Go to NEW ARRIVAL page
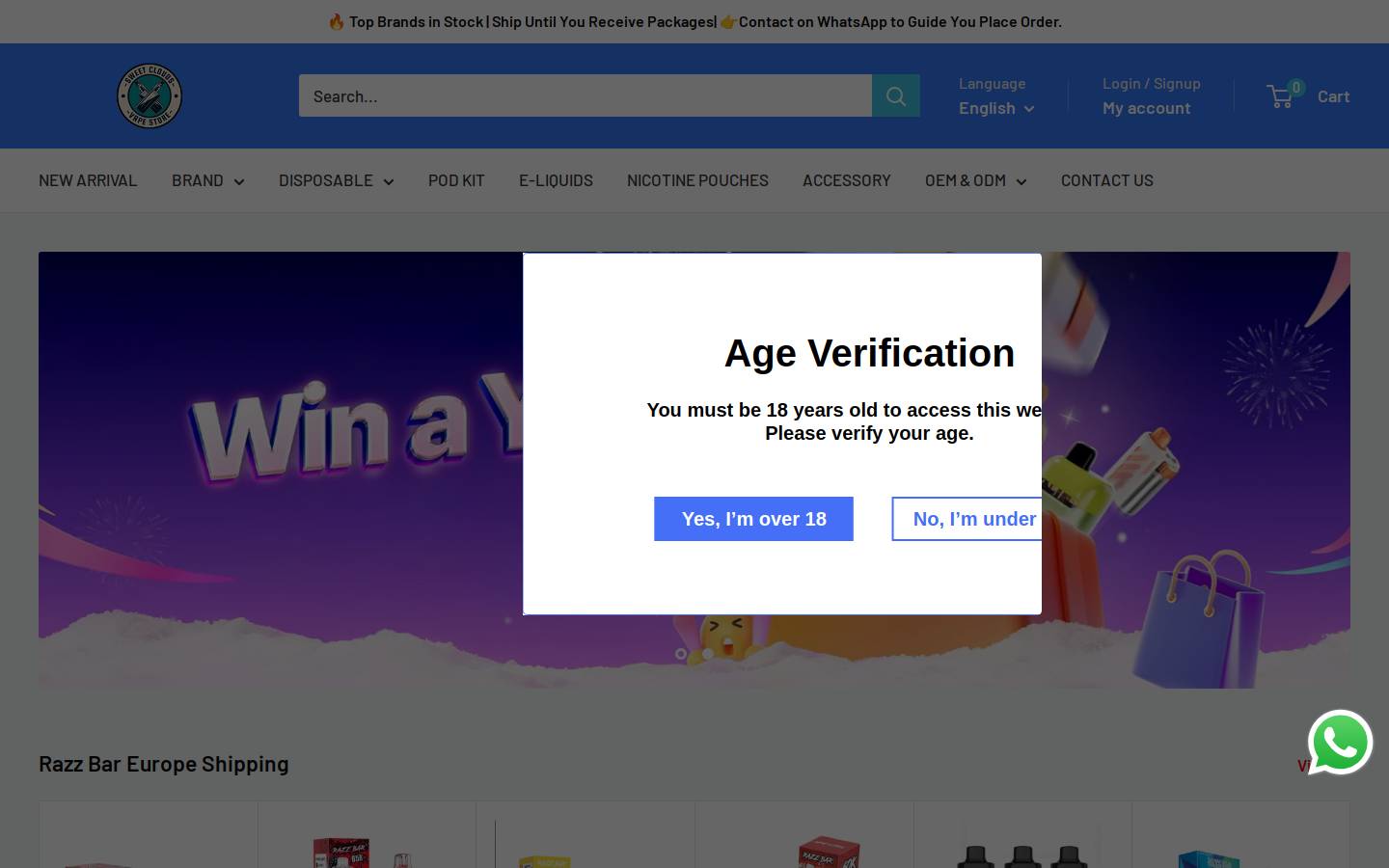 88,180
